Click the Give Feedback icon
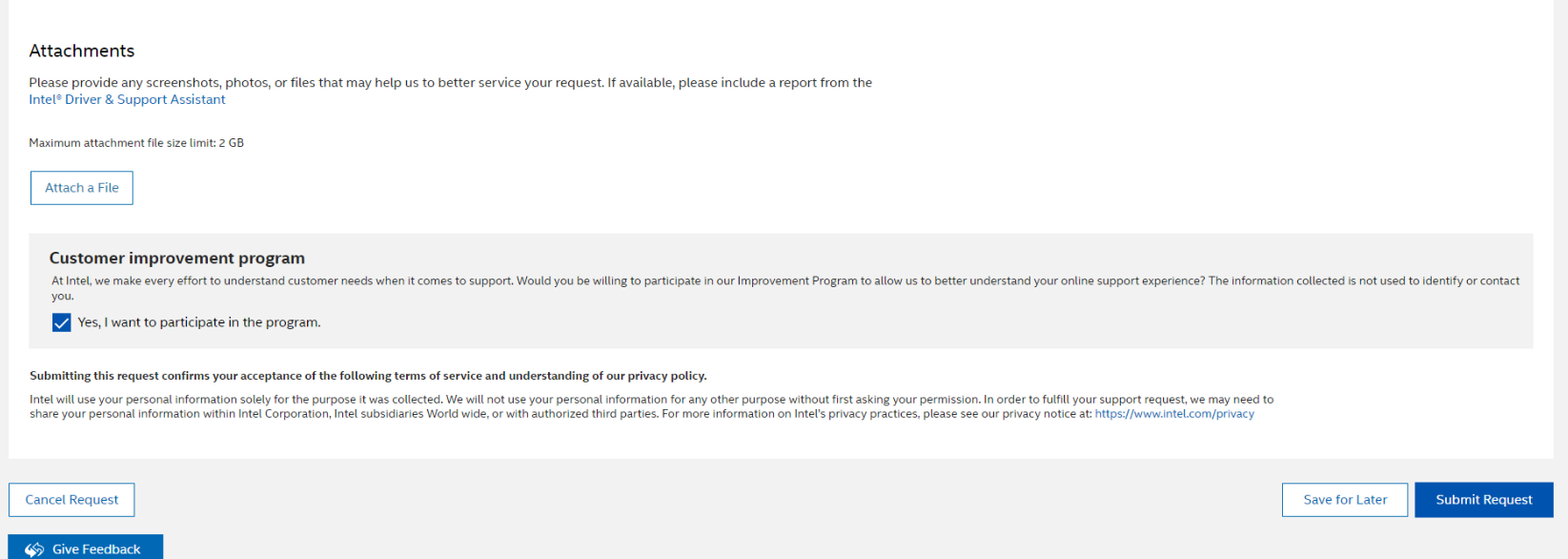The width and height of the screenshot is (1568, 559). [34, 549]
